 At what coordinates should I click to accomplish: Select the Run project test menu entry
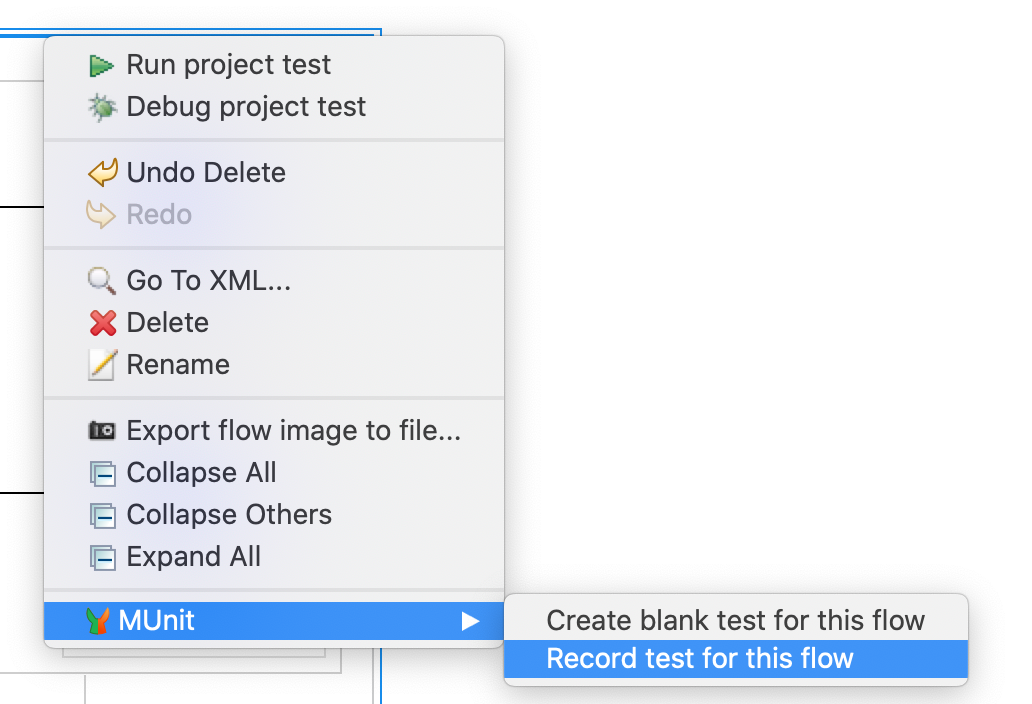pyautogui.click(x=228, y=65)
